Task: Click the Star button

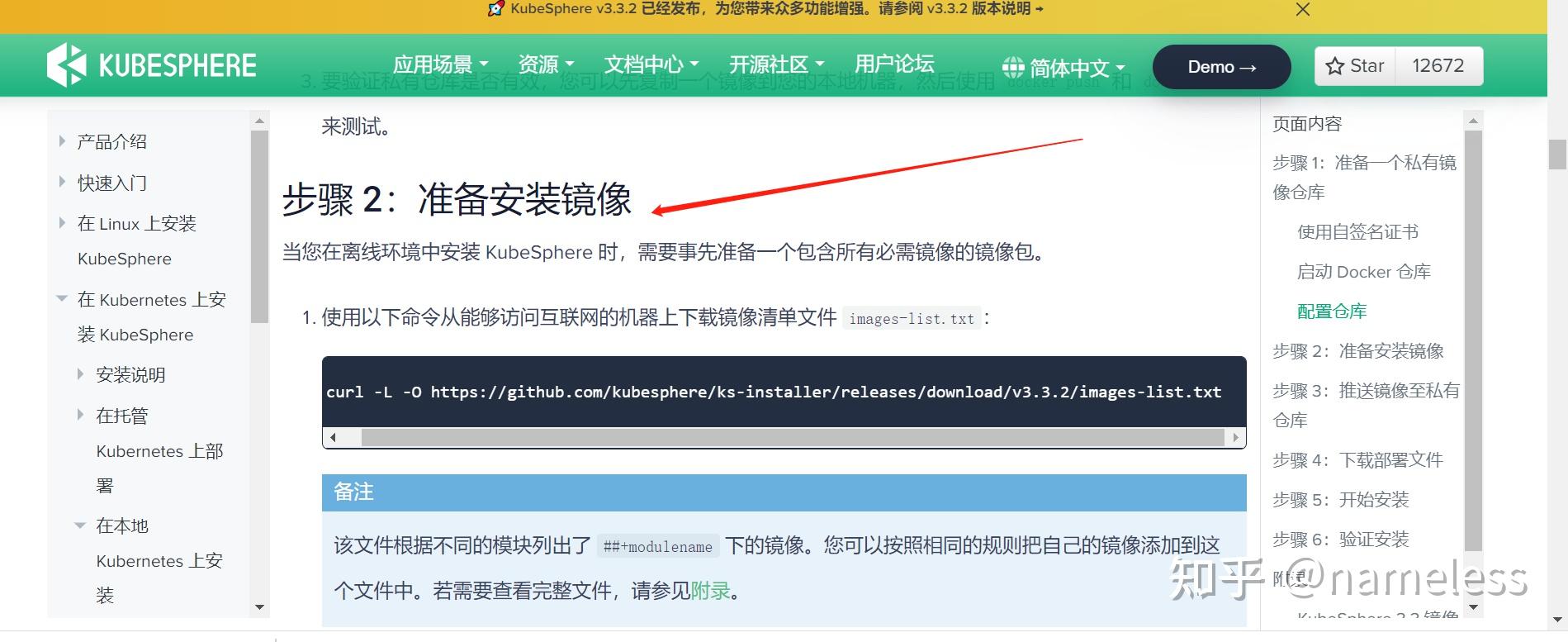Action: click(1355, 66)
